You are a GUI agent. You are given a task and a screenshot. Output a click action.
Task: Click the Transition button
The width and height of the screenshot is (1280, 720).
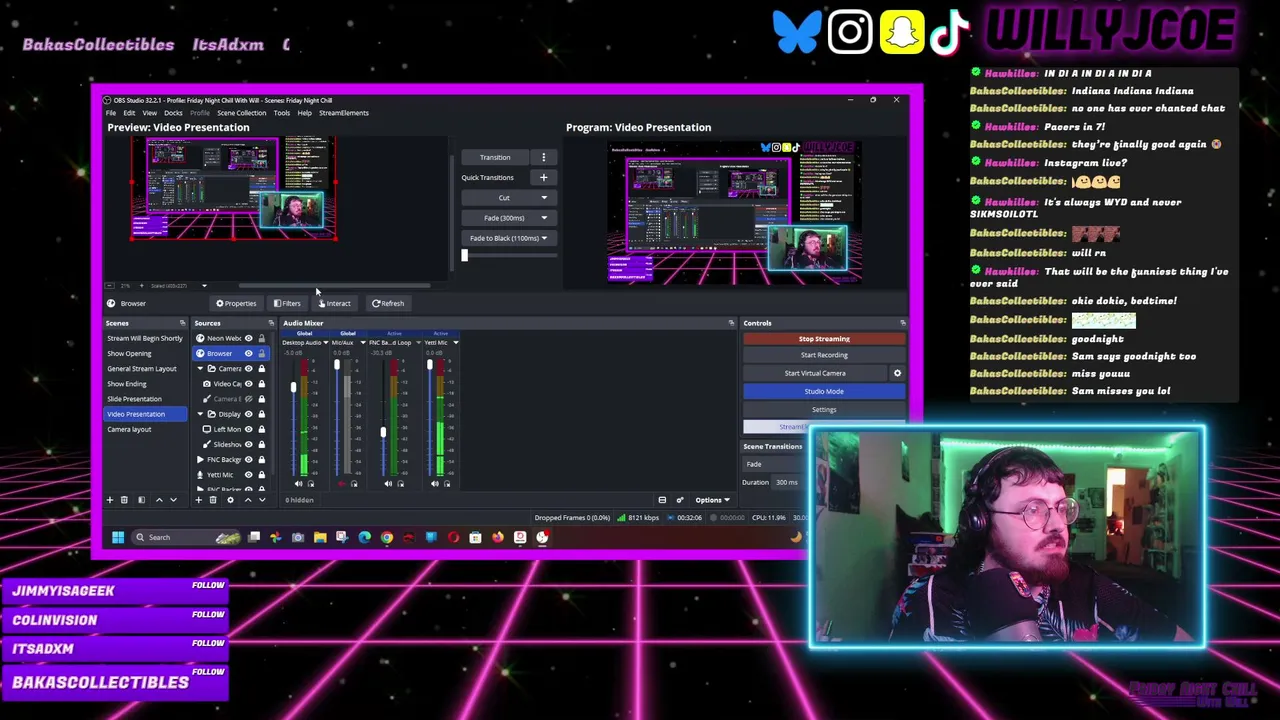pyautogui.click(x=495, y=157)
